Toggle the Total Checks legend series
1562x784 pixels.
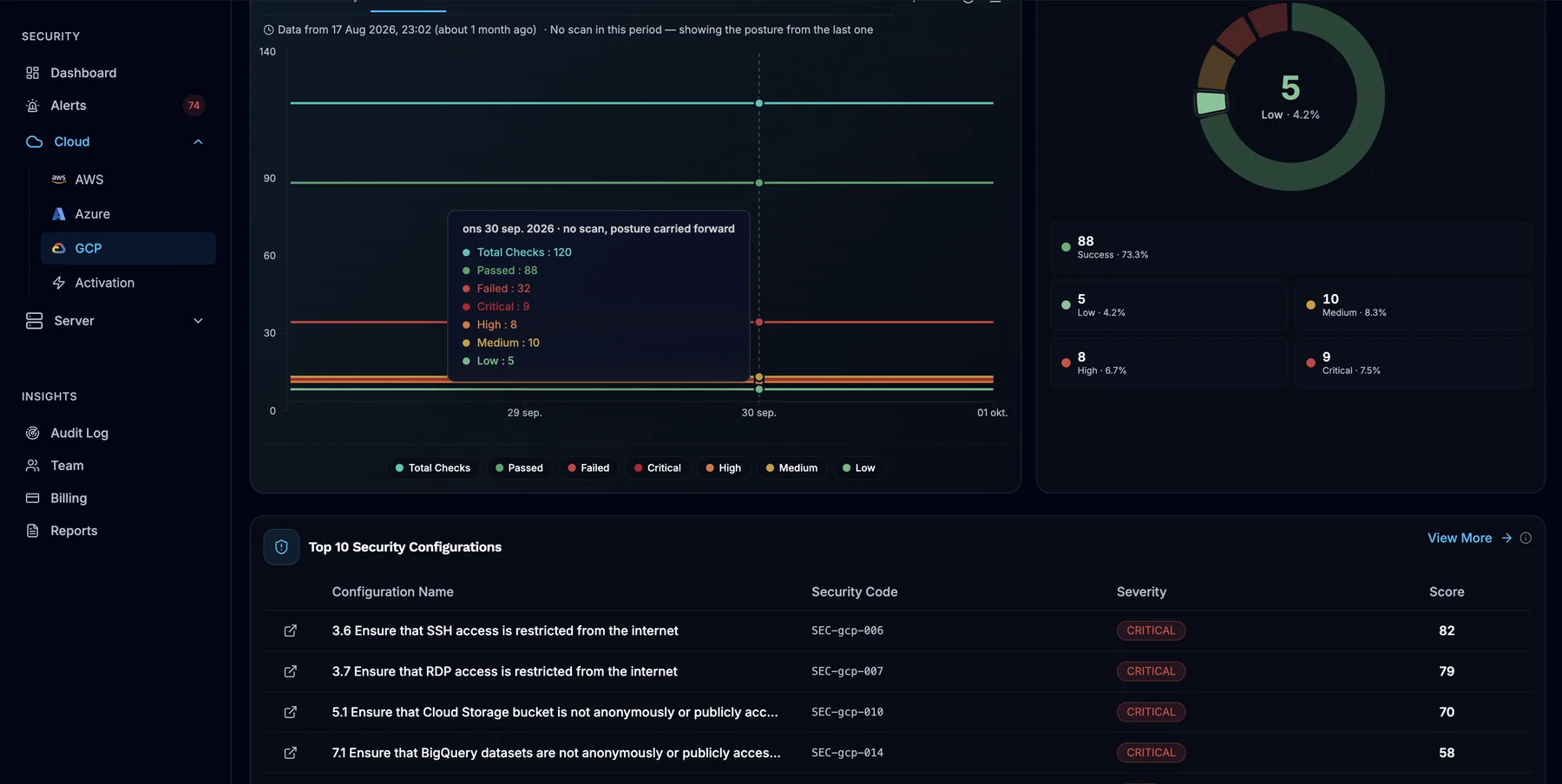point(433,467)
